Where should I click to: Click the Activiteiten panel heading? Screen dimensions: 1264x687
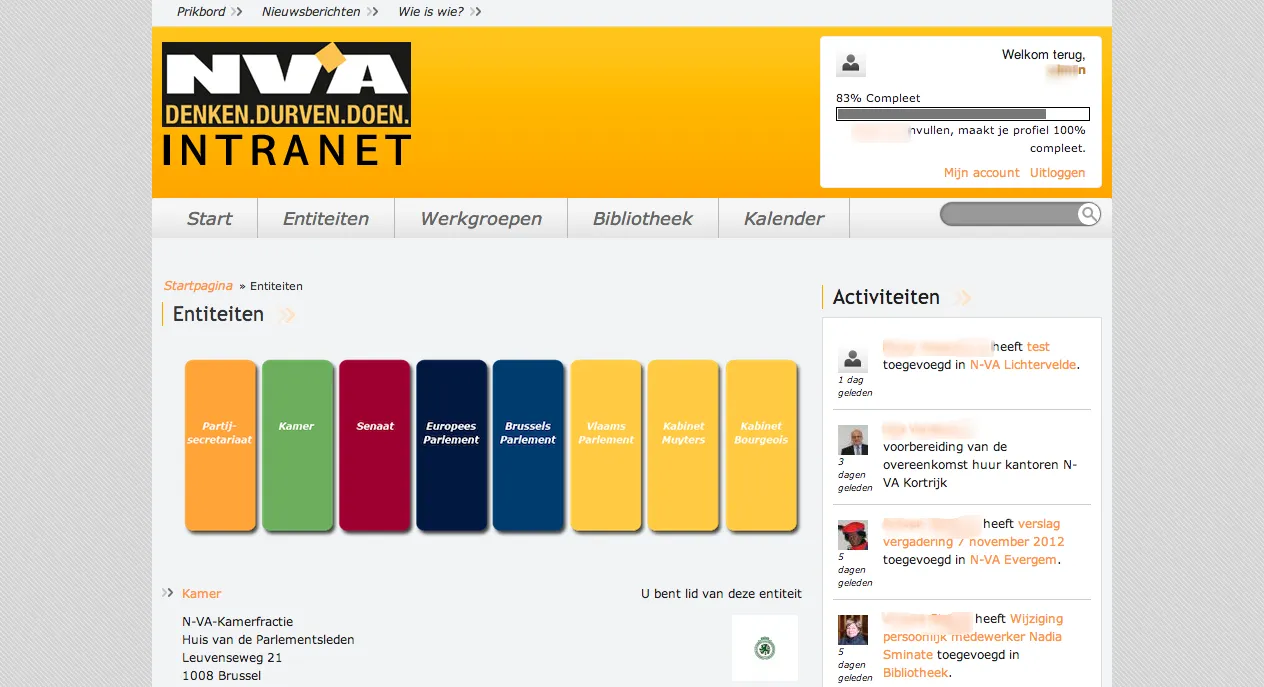click(886, 297)
